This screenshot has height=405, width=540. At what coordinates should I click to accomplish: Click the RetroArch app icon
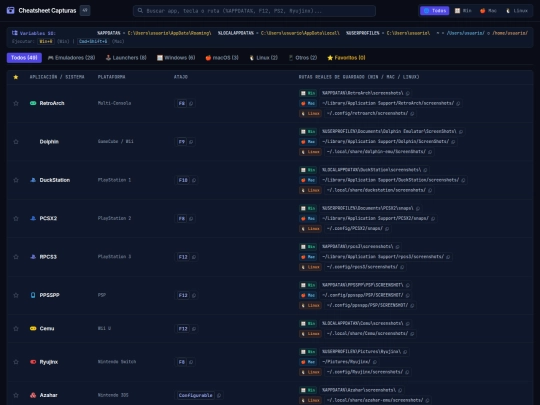point(33,103)
